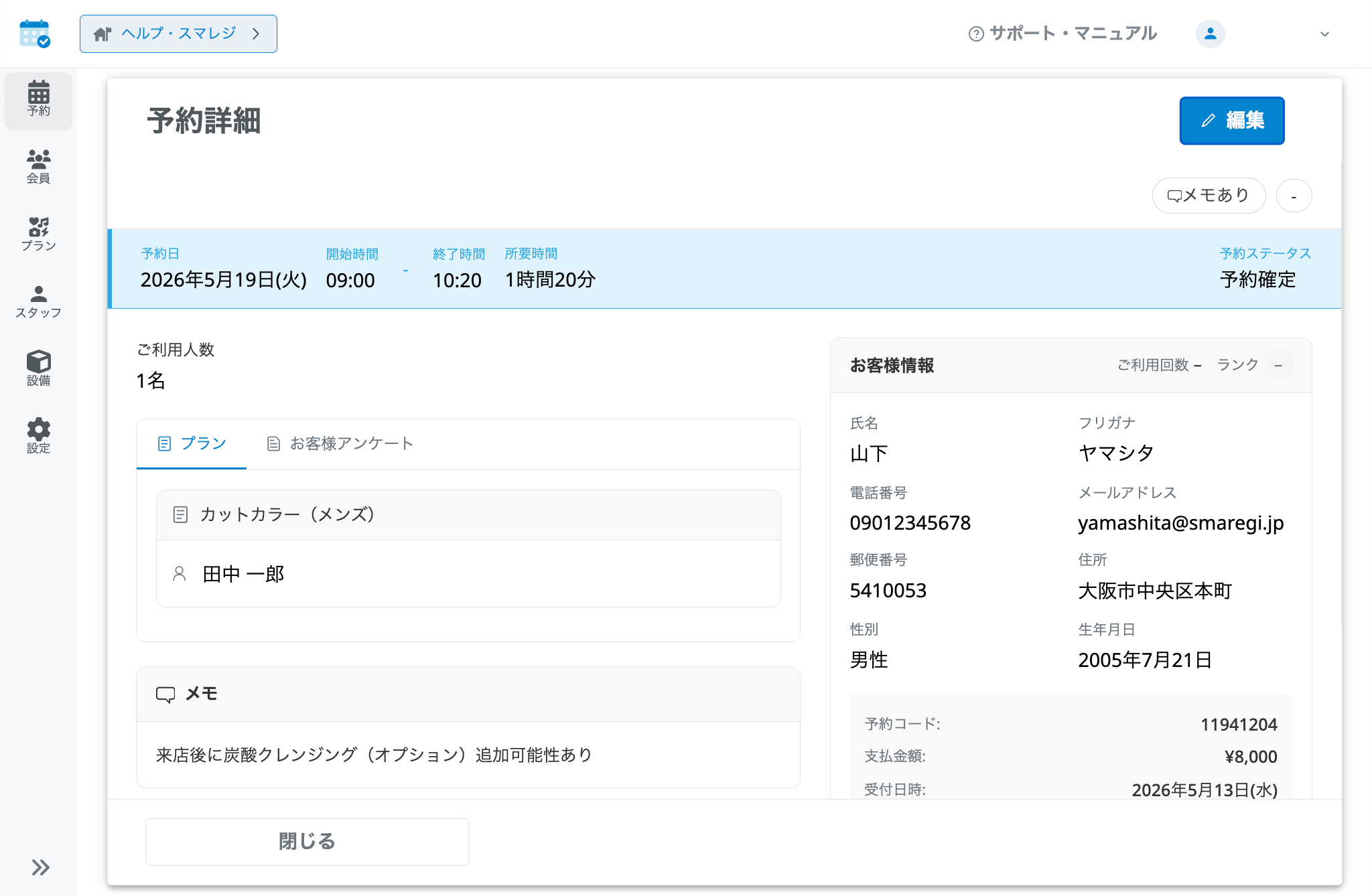Click the end time 10:20

457,281
